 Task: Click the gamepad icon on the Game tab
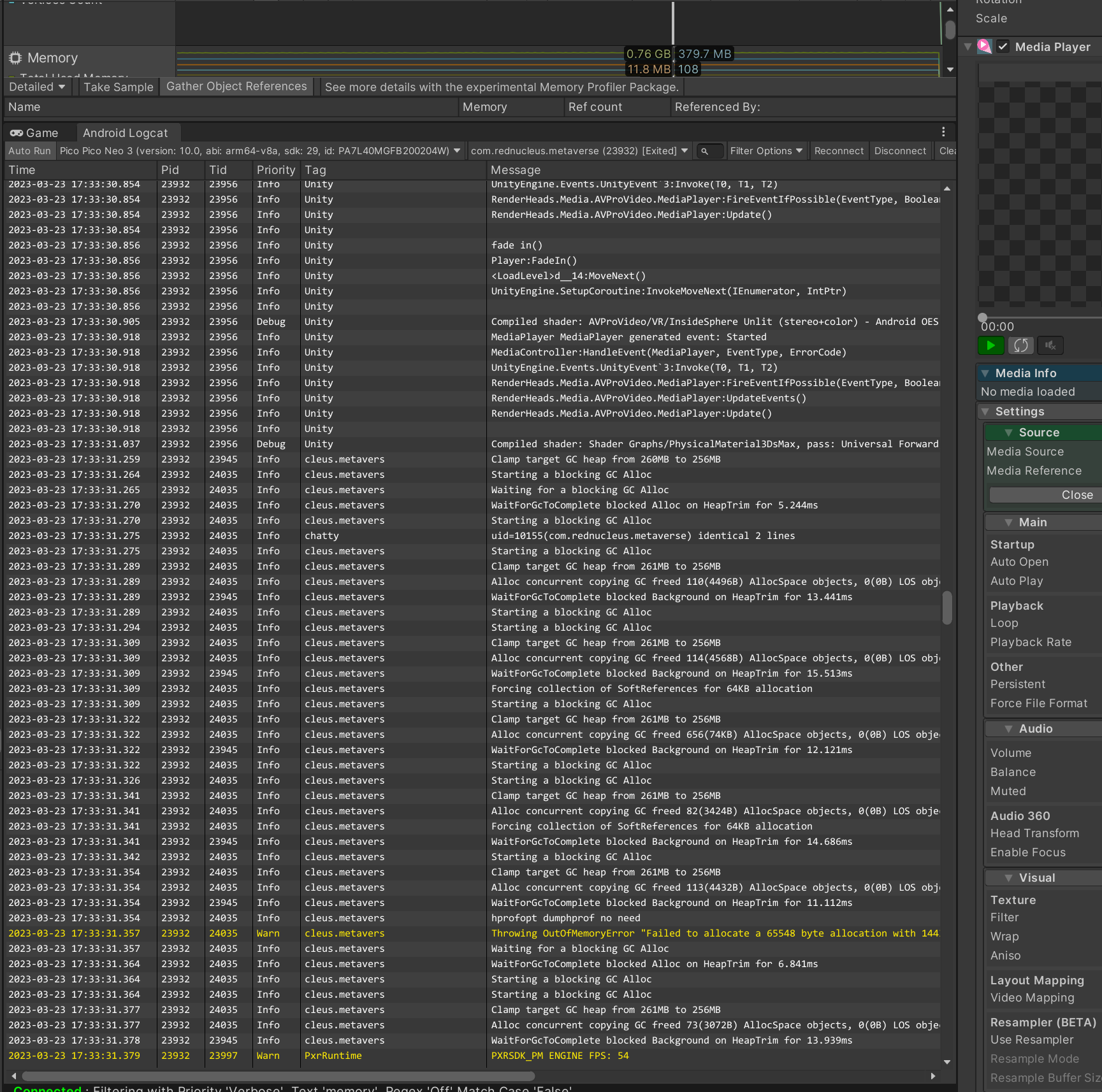click(16, 133)
